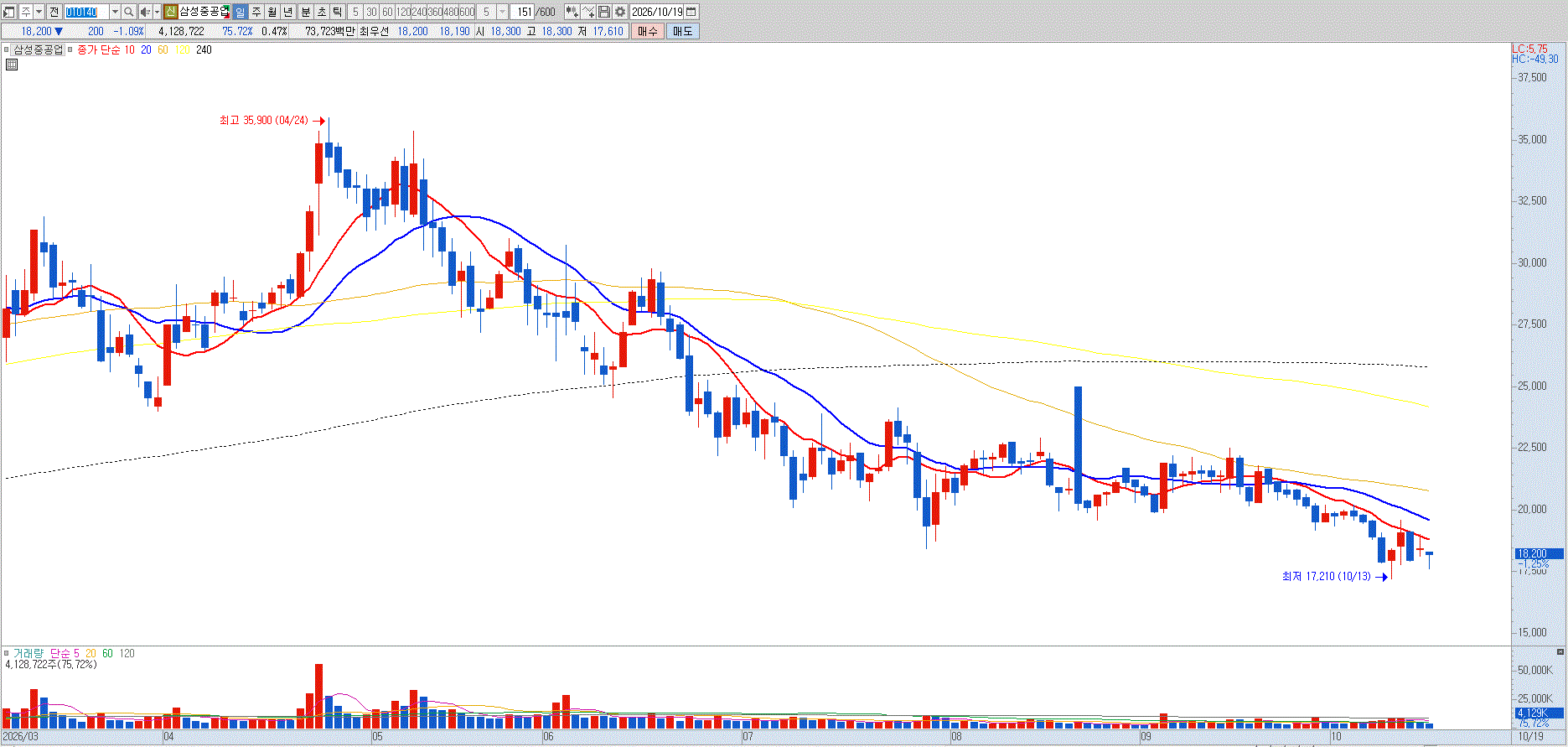Viewport: 1568px width, 747px height.
Task: Click the speaker sound icon
Action: pos(145,12)
